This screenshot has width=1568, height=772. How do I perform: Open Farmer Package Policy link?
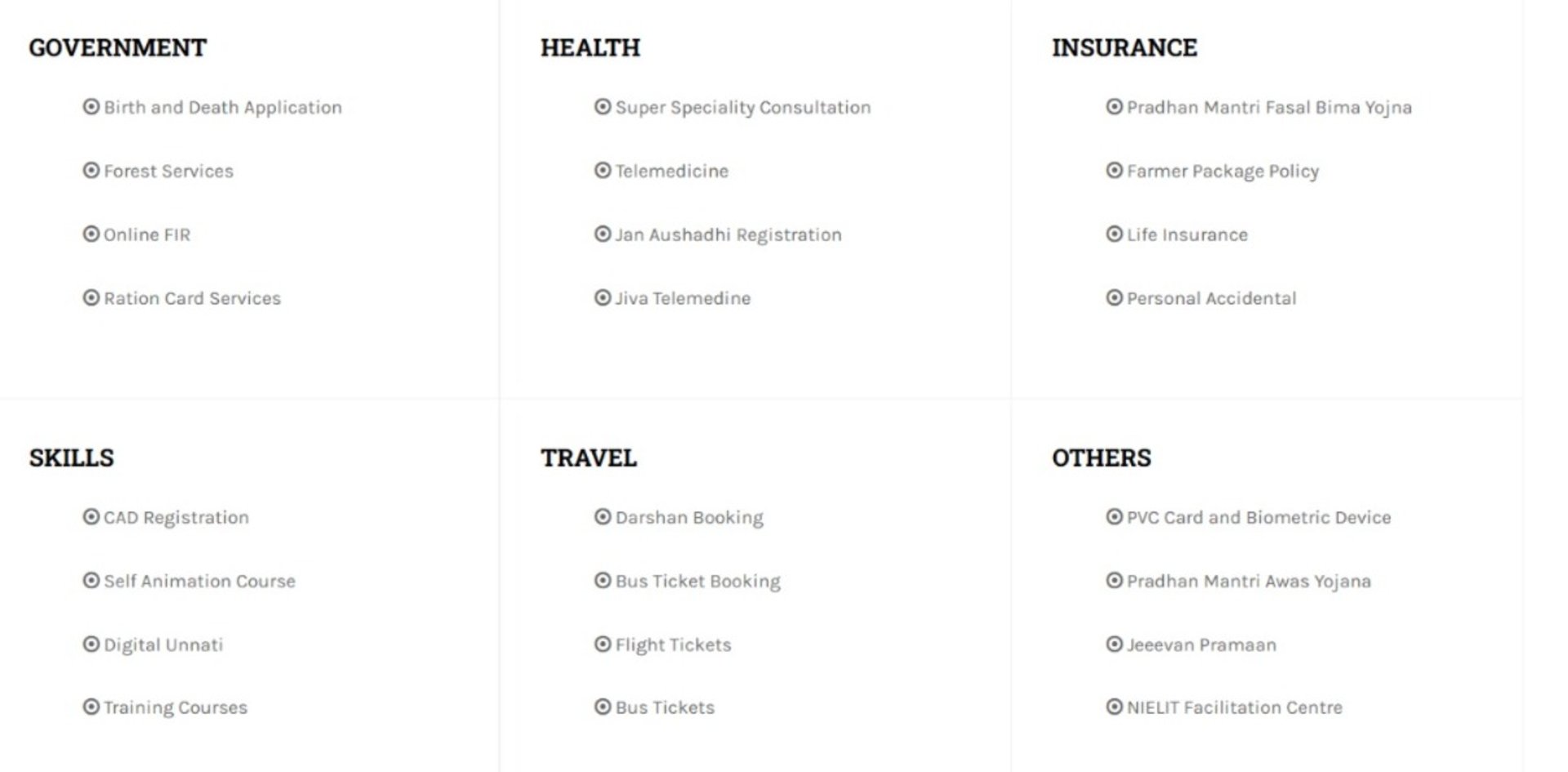[x=1223, y=172]
